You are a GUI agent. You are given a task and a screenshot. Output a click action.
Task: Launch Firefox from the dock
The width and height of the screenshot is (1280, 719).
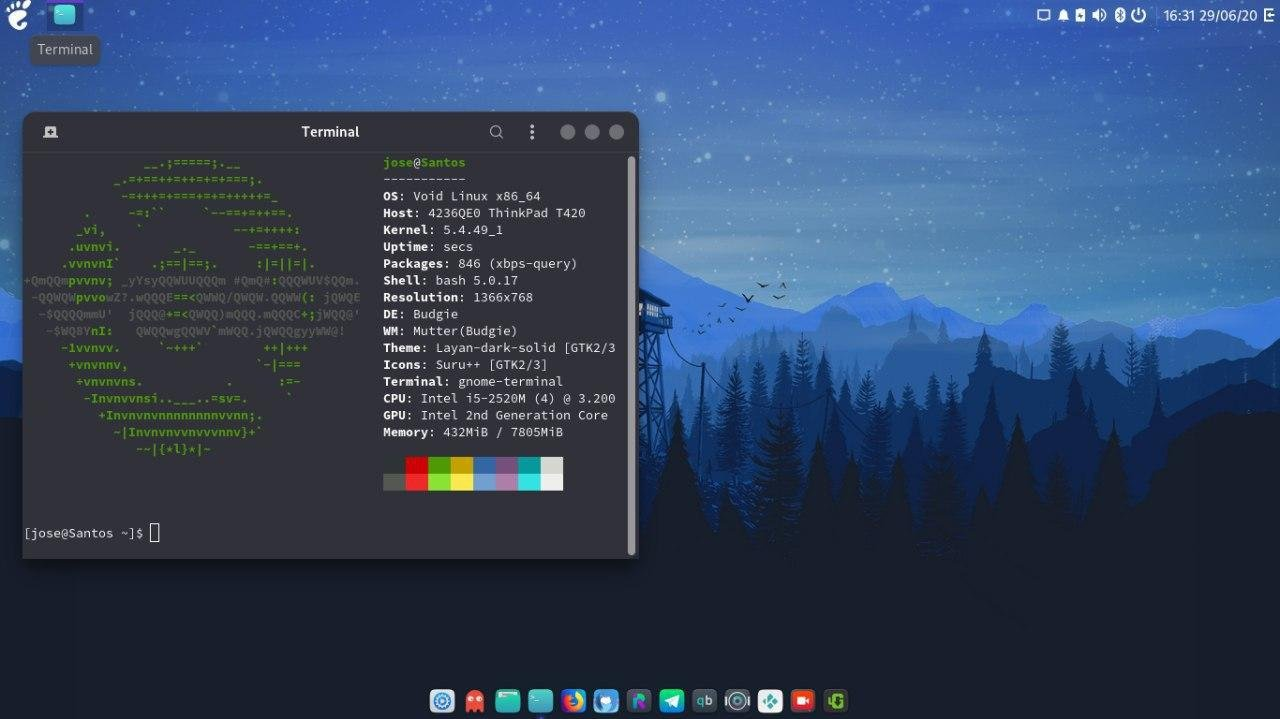573,701
